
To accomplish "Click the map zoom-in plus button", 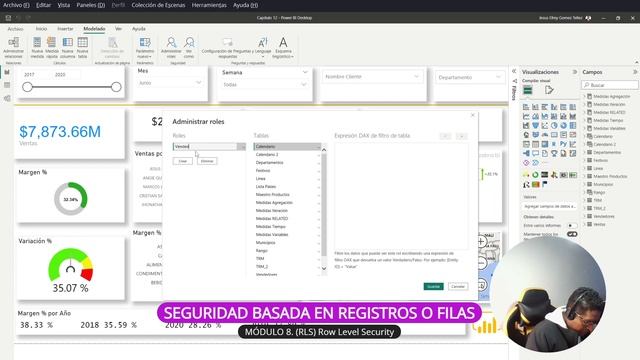I will 481,242.
